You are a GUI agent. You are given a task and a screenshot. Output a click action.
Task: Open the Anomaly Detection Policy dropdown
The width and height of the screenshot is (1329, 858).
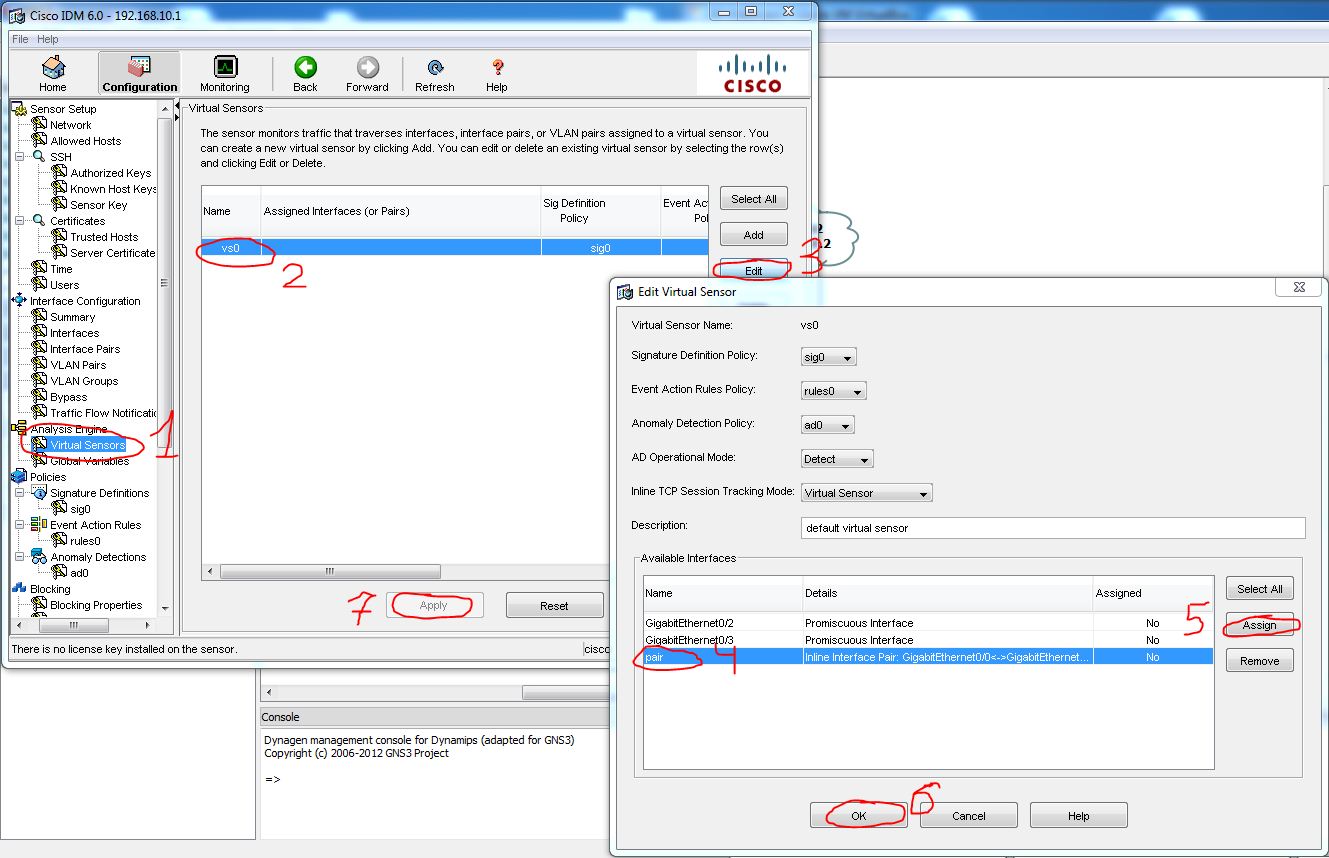click(828, 425)
